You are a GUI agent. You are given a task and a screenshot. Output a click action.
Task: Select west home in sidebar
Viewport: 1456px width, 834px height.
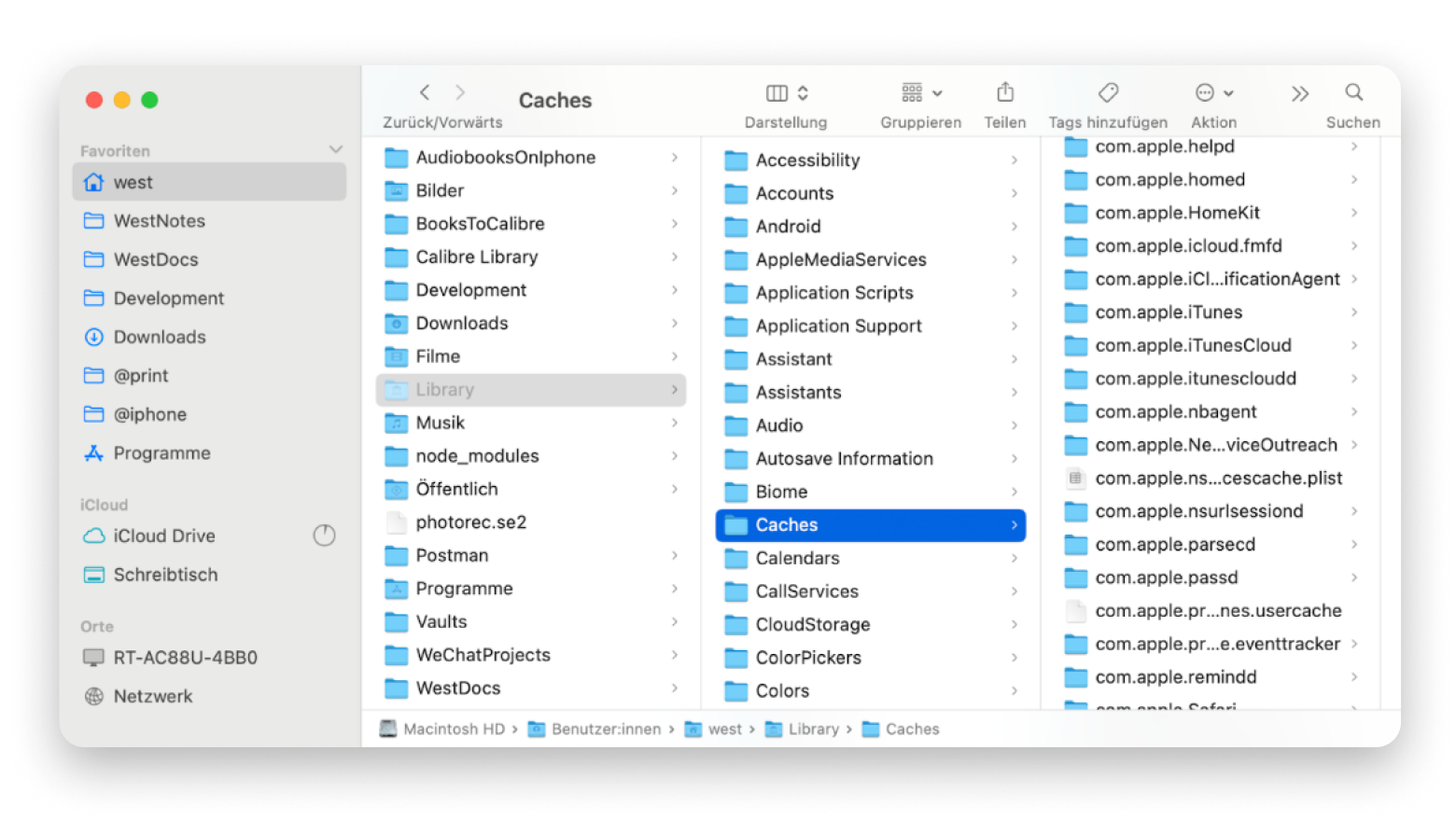click(209, 182)
